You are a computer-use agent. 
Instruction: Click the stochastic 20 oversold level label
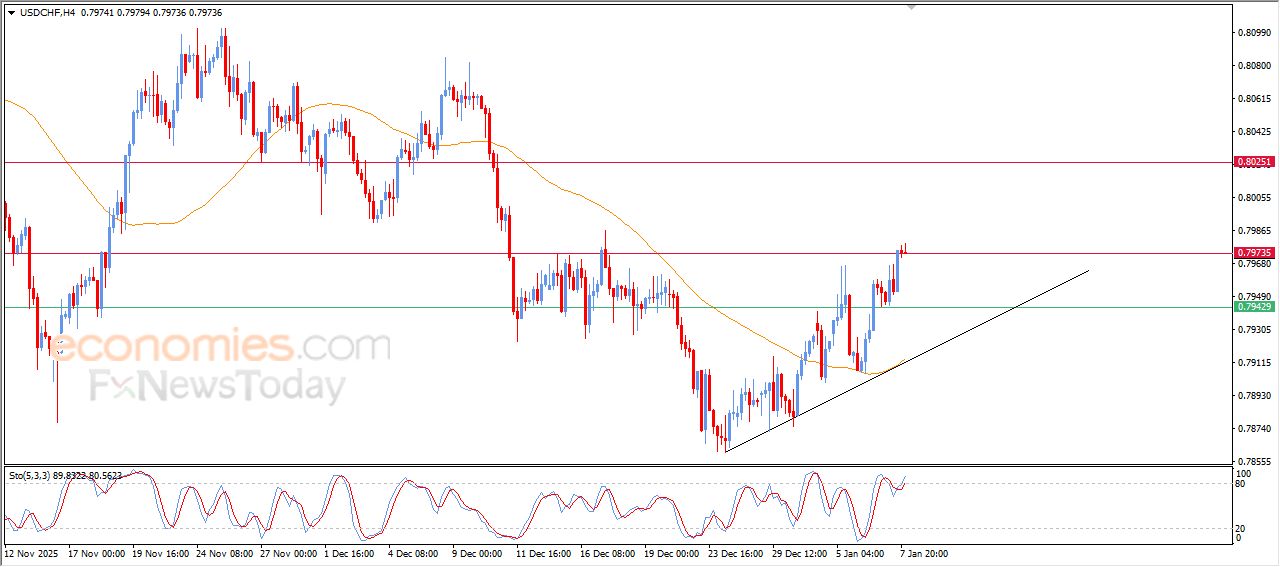pyautogui.click(x=1242, y=527)
